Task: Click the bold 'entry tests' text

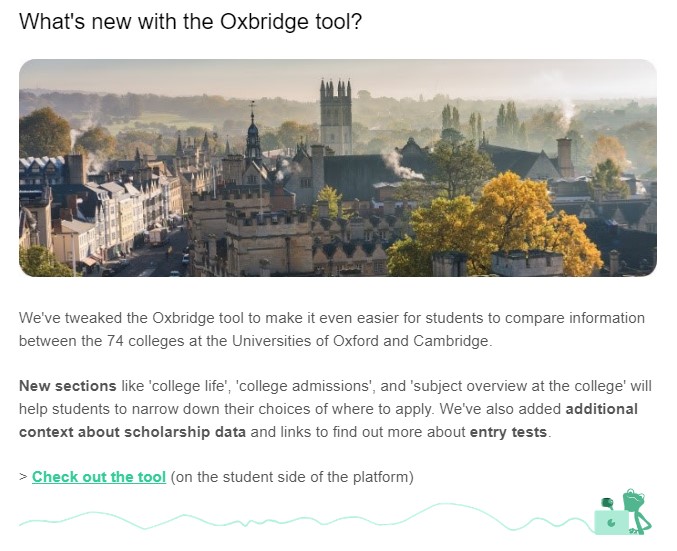Action: pos(509,432)
